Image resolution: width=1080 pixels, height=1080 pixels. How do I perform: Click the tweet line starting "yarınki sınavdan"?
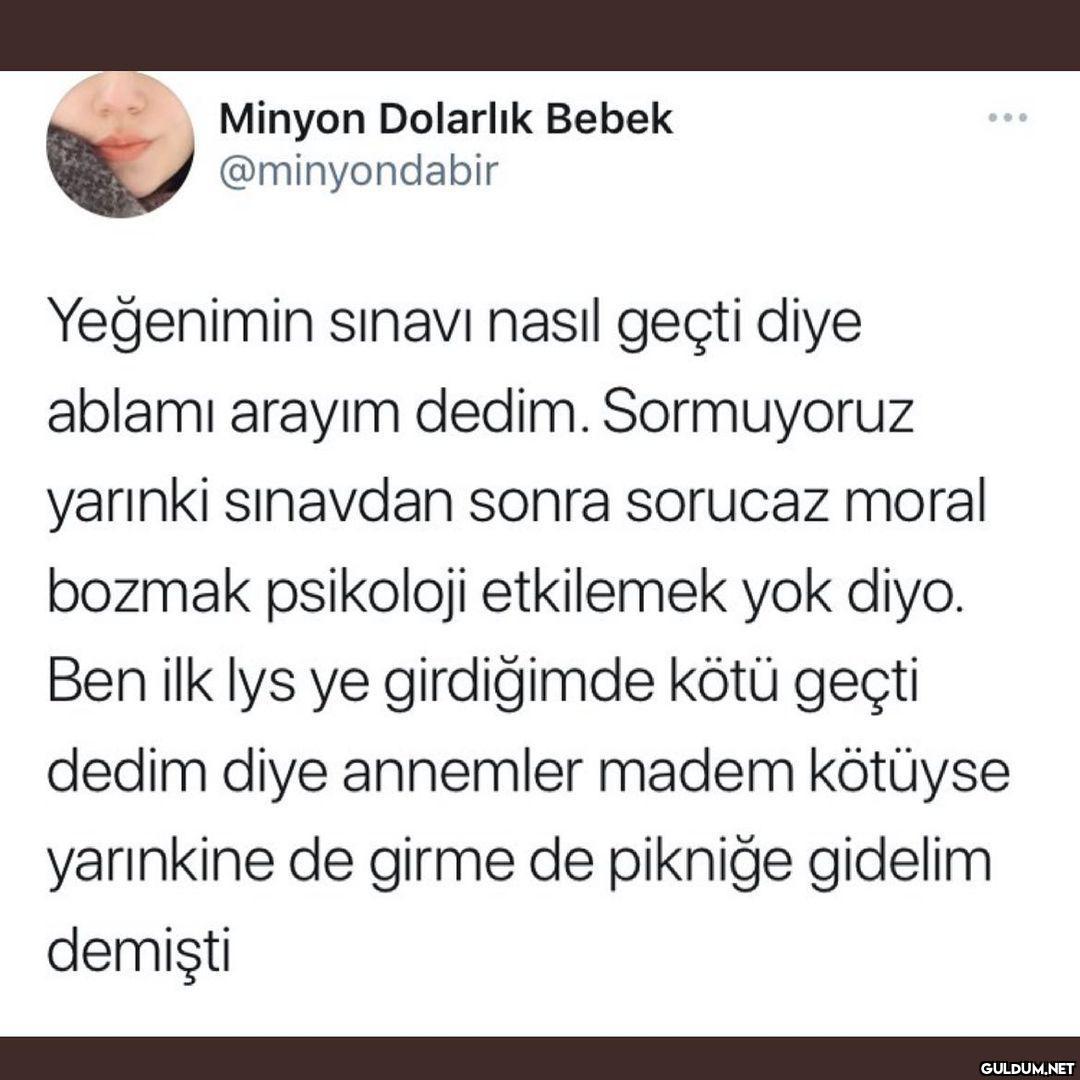pyautogui.click(x=517, y=505)
